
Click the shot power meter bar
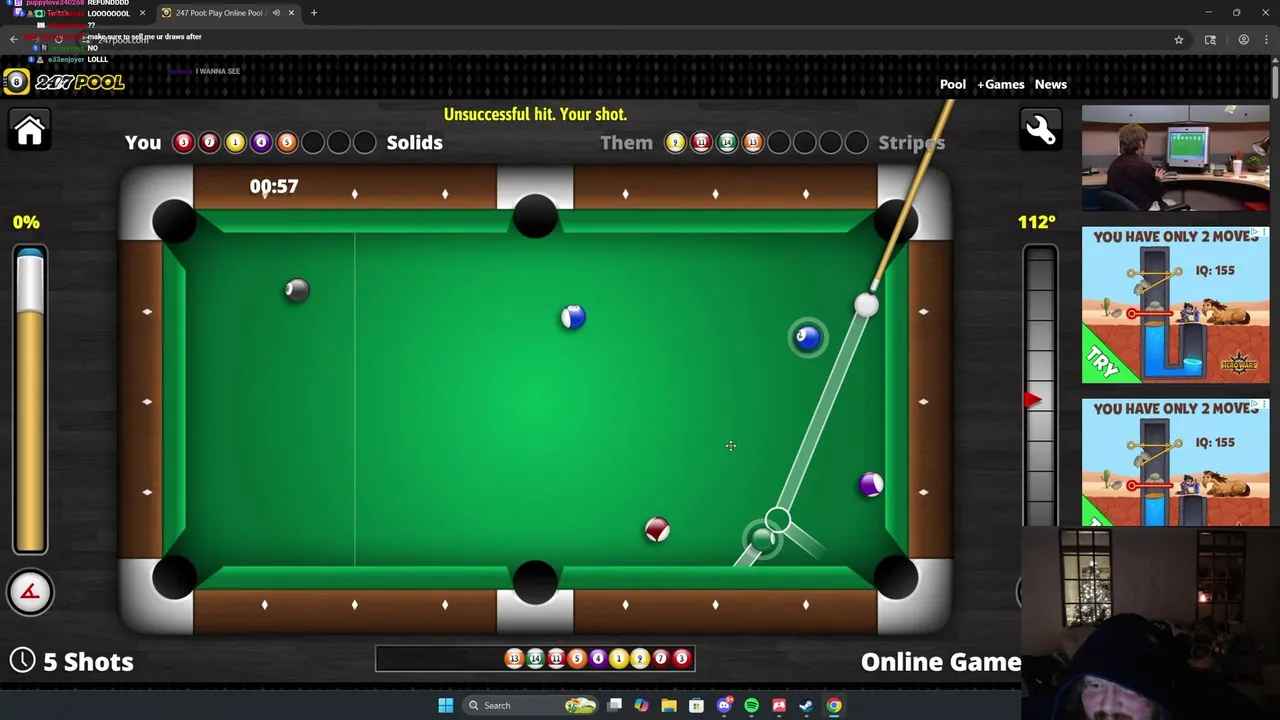click(x=30, y=400)
